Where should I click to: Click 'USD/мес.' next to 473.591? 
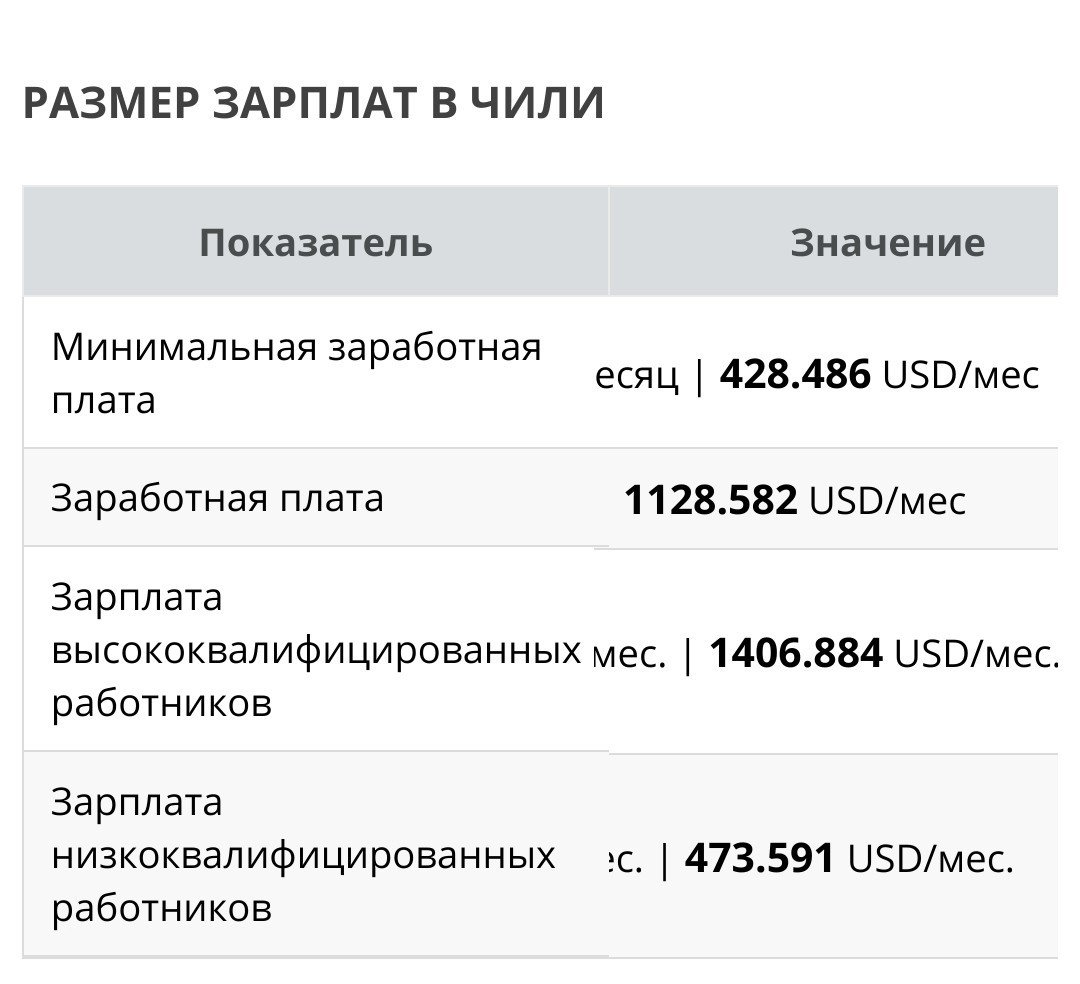tap(931, 859)
